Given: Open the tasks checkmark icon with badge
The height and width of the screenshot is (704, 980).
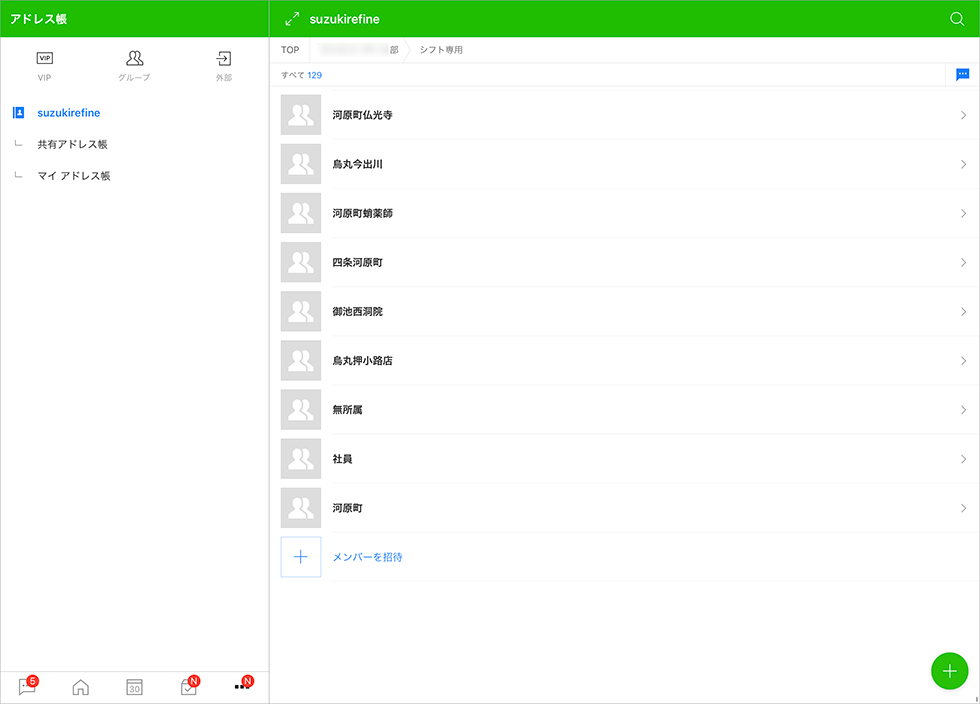Looking at the screenshot, I should tap(188, 686).
